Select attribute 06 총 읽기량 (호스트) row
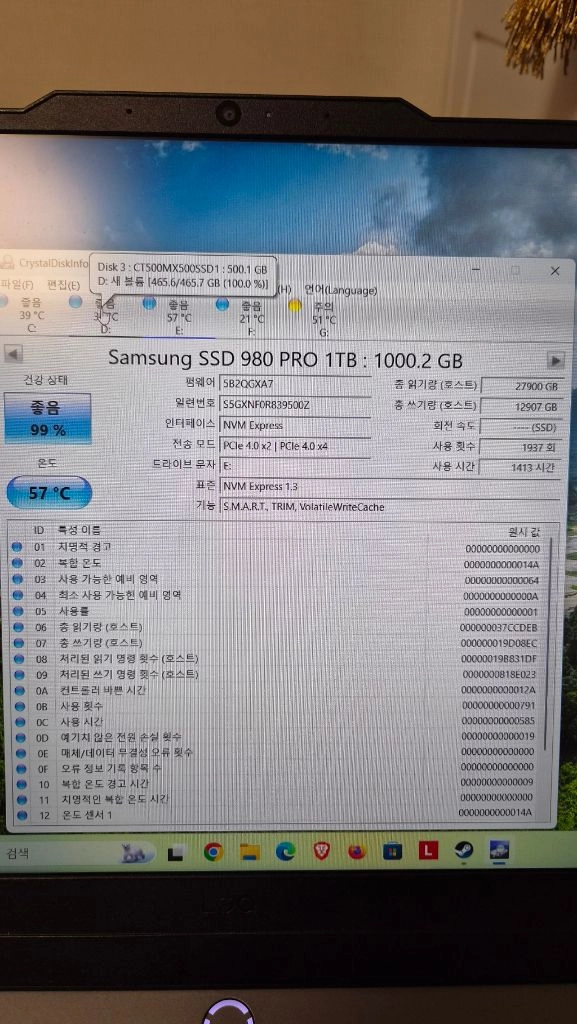Screen dimensions: 577x1024 click(x=277, y=627)
